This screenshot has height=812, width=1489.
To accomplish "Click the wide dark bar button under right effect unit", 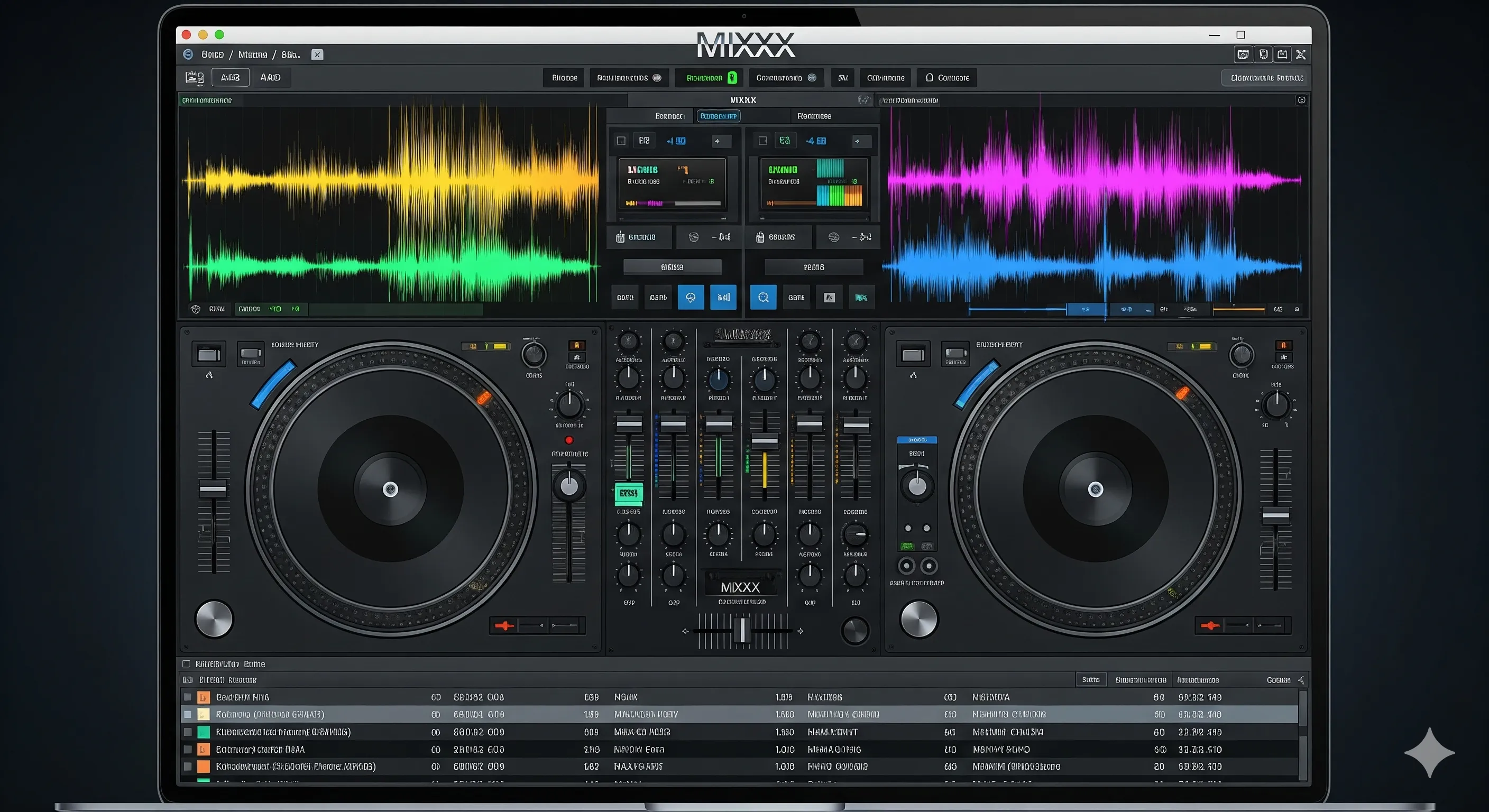I will point(814,267).
